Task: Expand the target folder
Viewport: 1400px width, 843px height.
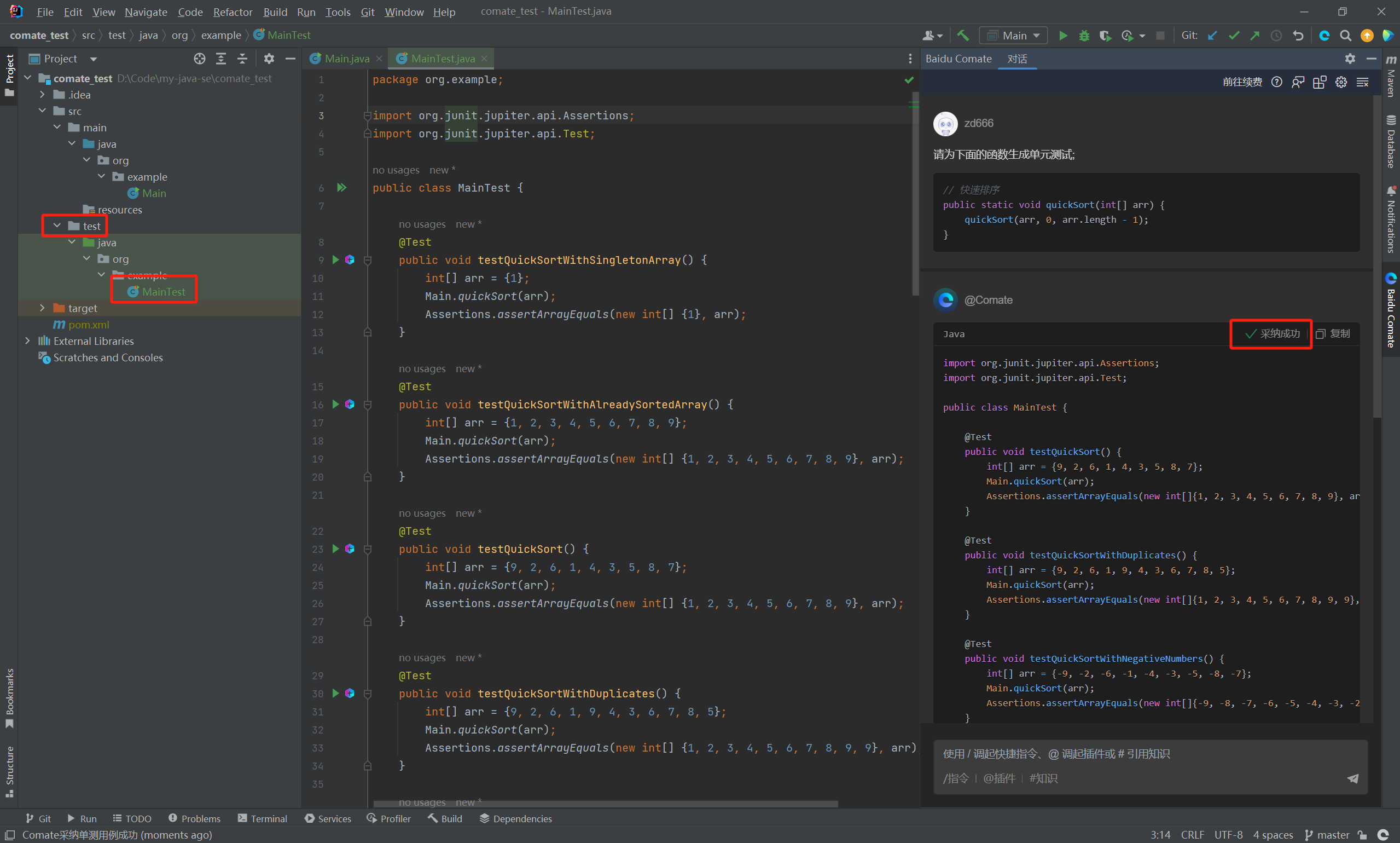Action: click(42, 308)
